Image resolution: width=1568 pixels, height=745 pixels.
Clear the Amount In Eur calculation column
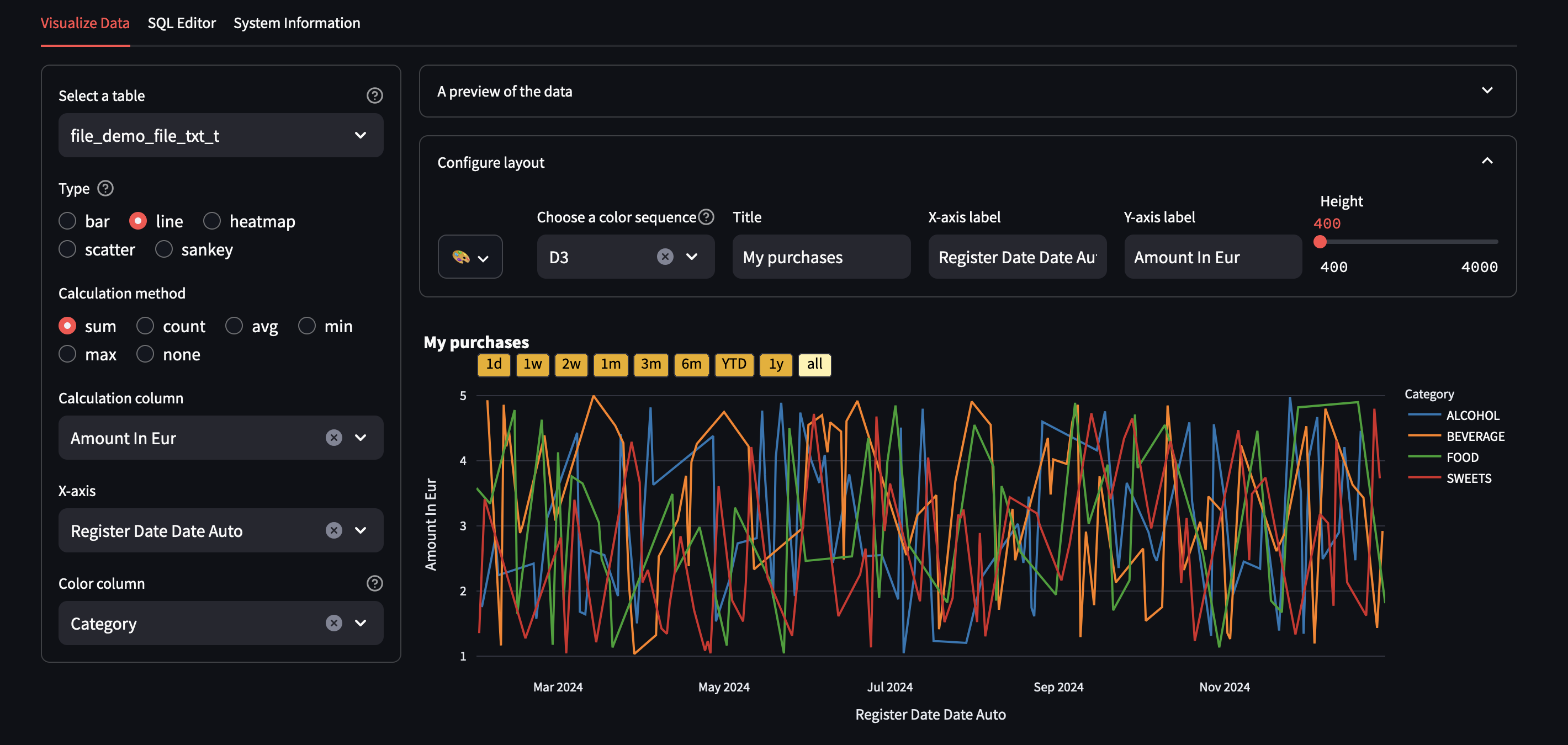coord(333,438)
